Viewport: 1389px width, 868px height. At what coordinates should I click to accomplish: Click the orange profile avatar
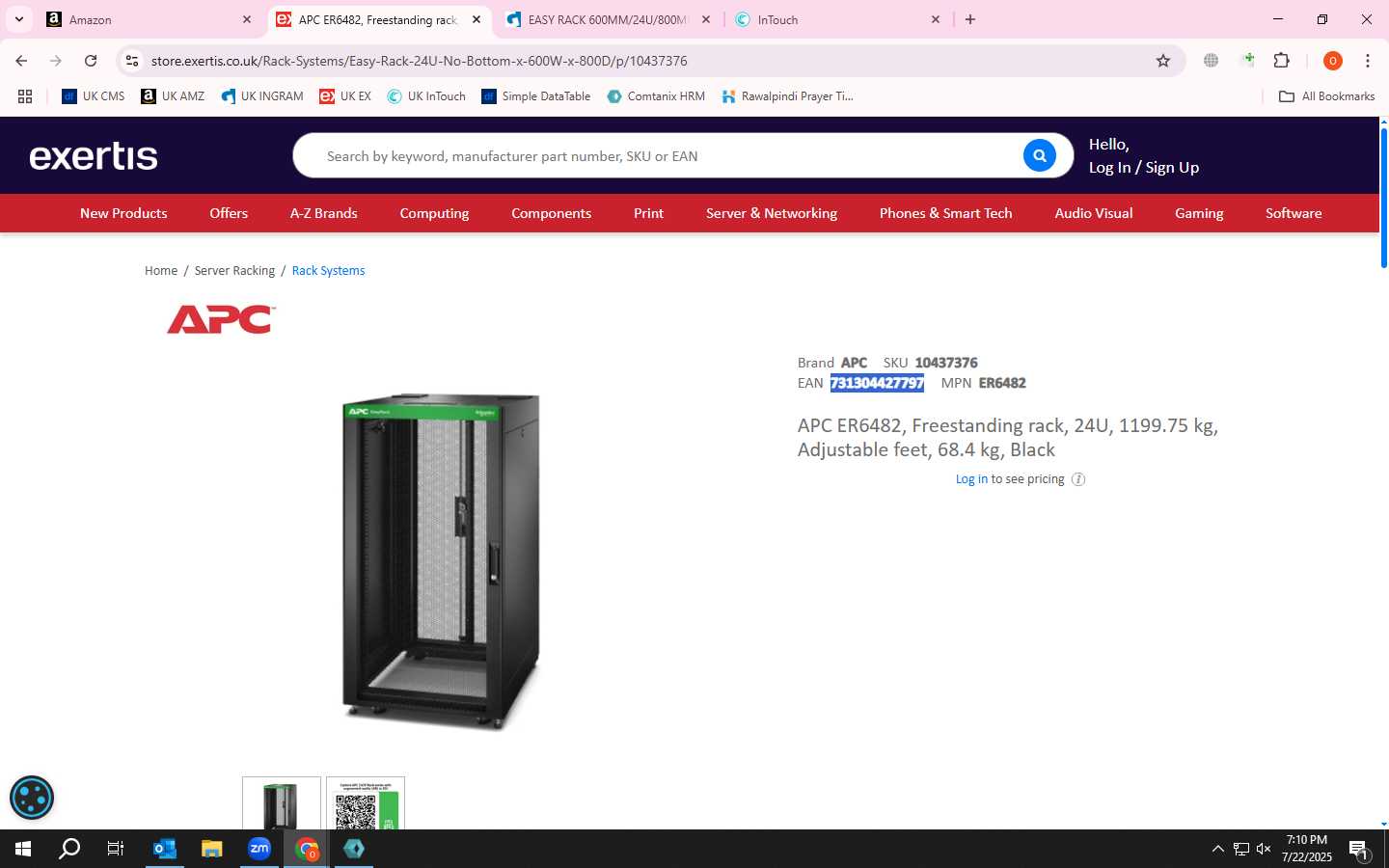[1332, 61]
